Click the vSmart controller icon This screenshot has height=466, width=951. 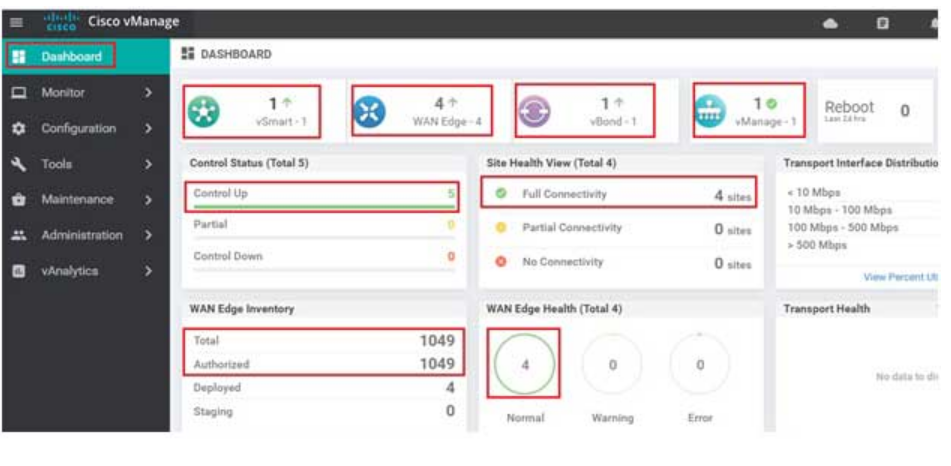pyautogui.click(x=205, y=113)
